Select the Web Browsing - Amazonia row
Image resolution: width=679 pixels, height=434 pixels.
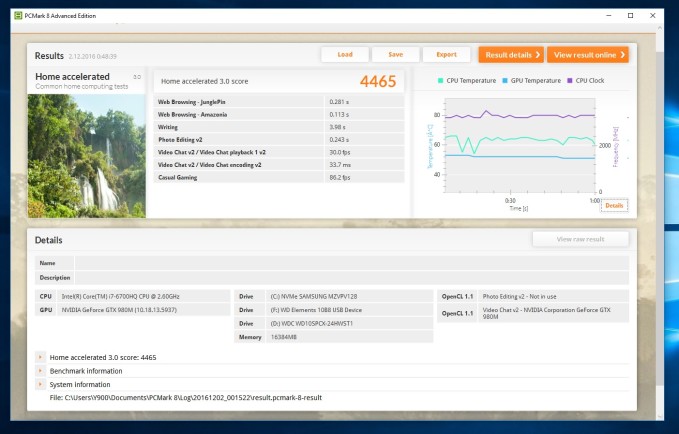279,114
